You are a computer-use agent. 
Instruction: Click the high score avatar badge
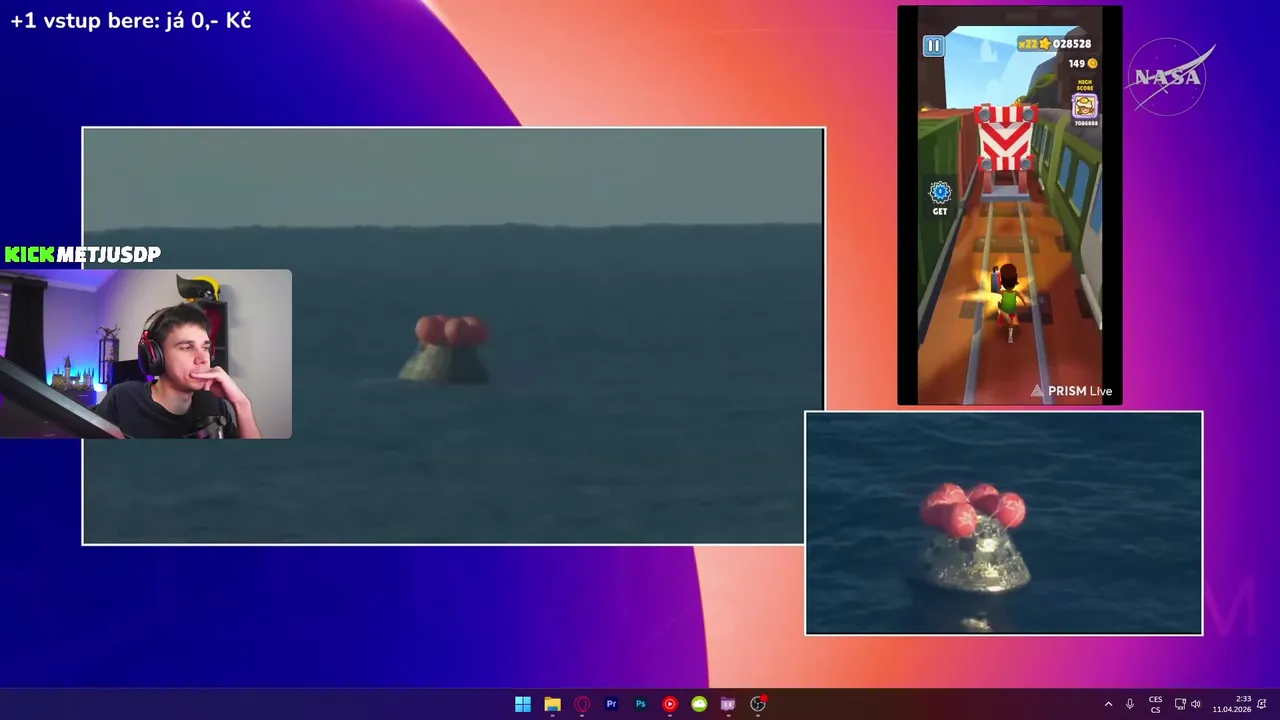click(1085, 104)
